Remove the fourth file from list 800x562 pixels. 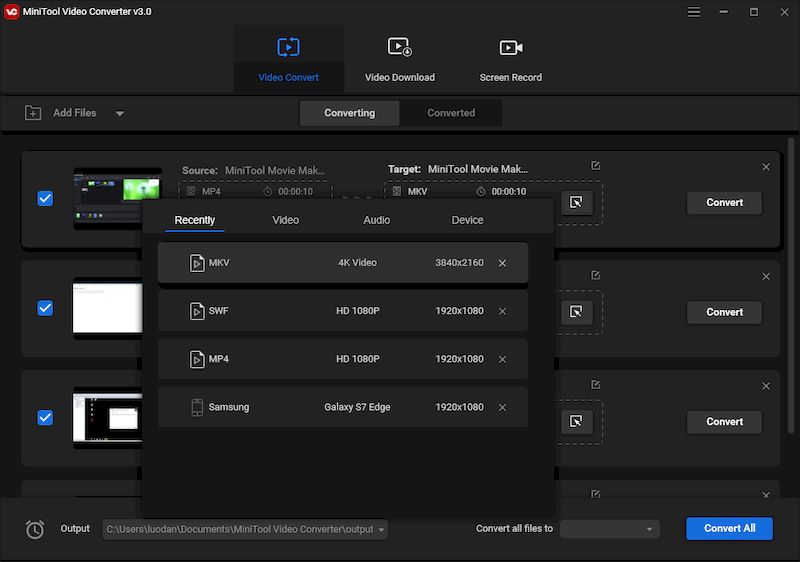[x=766, y=495]
